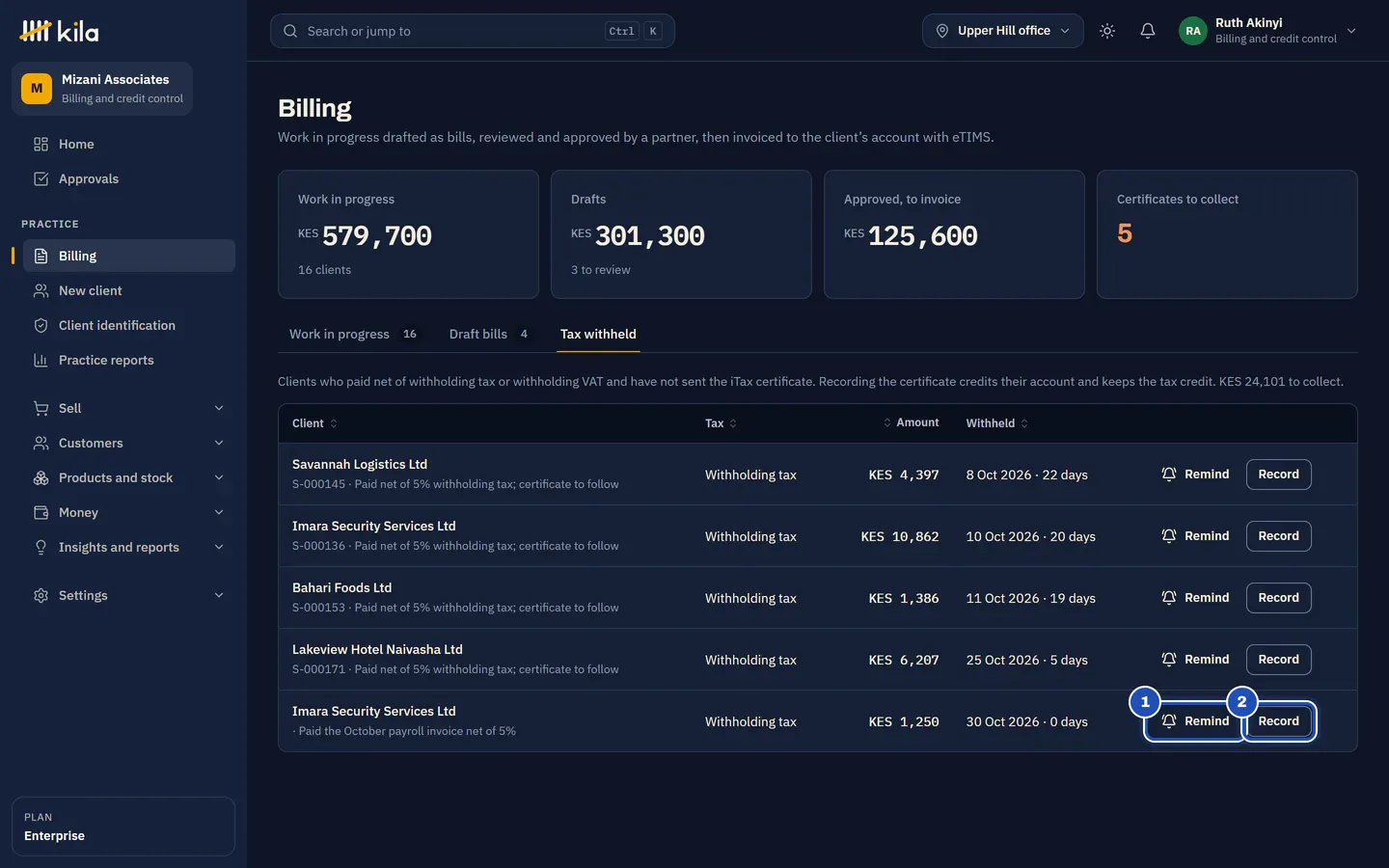Expand Insights and reports section
Image resolution: width=1389 pixels, height=868 pixels.
pos(129,547)
